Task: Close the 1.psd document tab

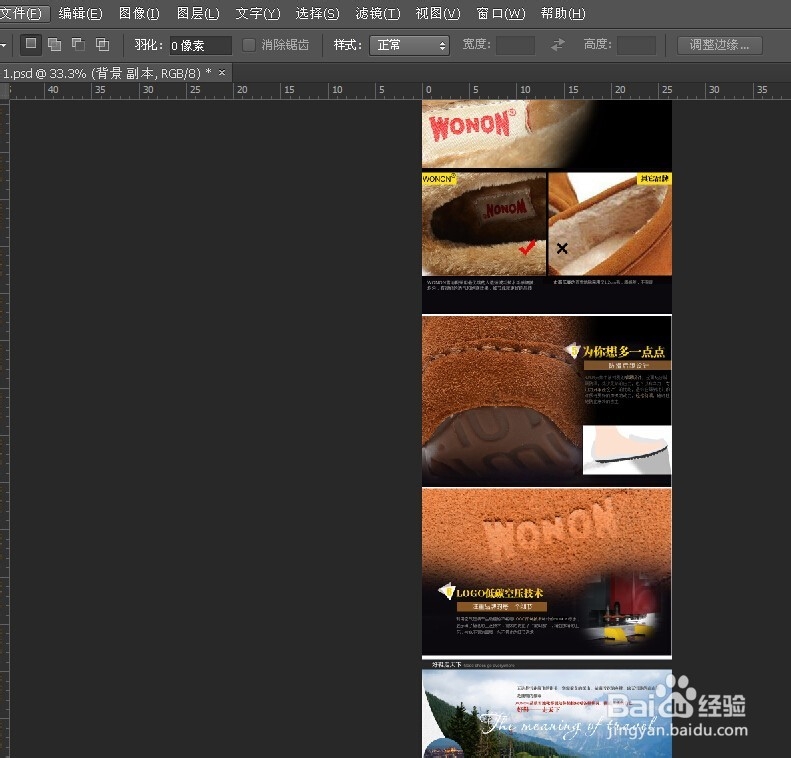Action: pos(222,73)
